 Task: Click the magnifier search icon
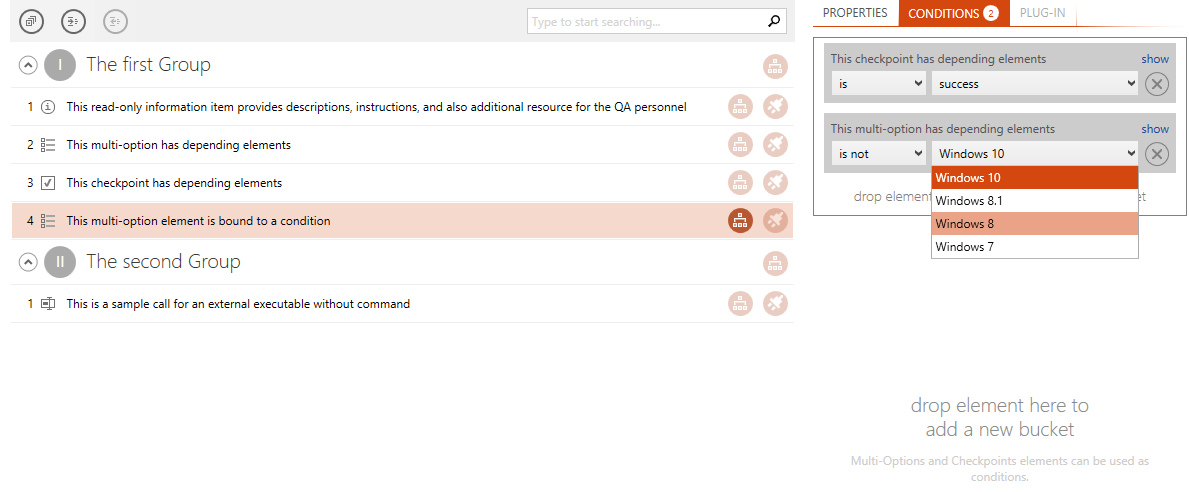773,21
